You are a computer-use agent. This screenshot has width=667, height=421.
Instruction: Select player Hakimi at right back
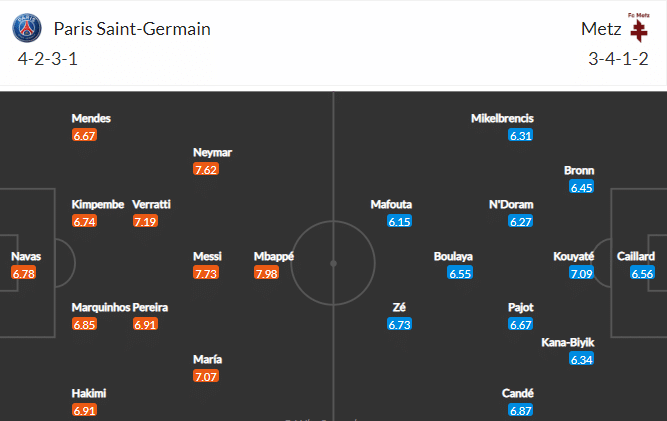[x=90, y=394]
